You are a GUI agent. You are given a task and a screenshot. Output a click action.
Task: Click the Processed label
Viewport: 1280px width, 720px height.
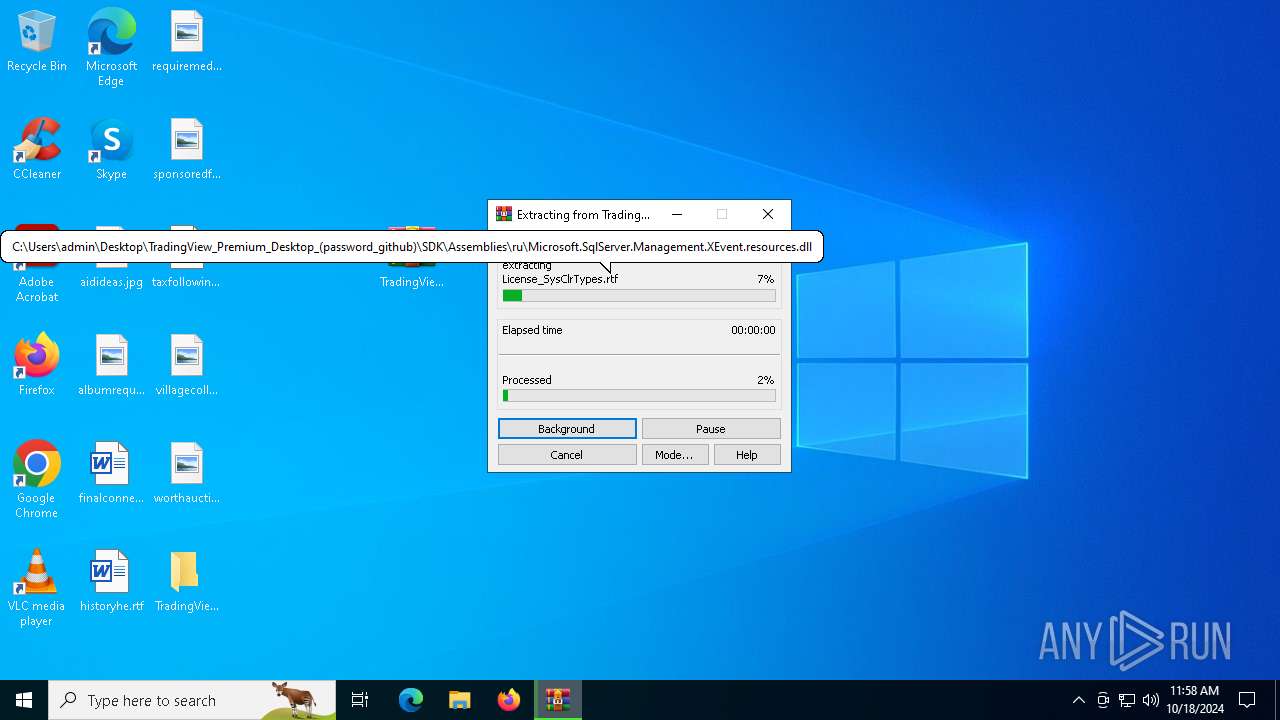pyautogui.click(x=527, y=380)
